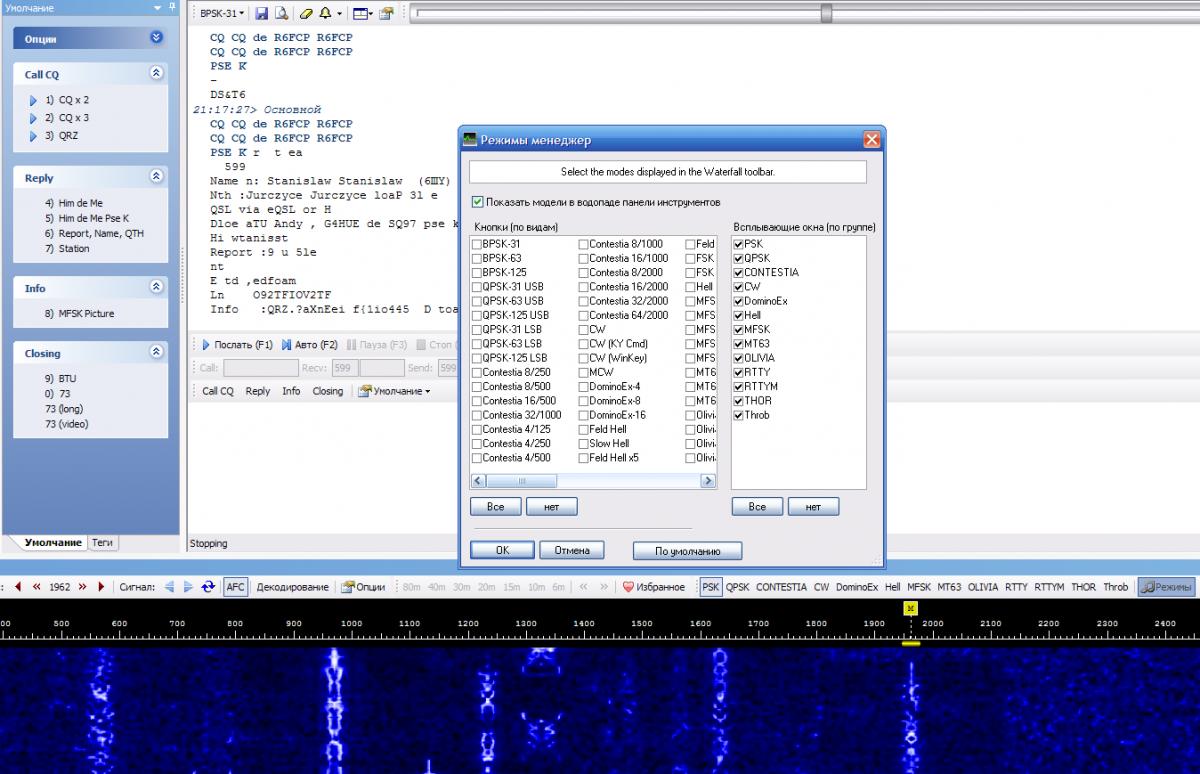Viewport: 1200px width, 774px height.
Task: Click the save (floppy disk) icon
Action: [x=262, y=14]
